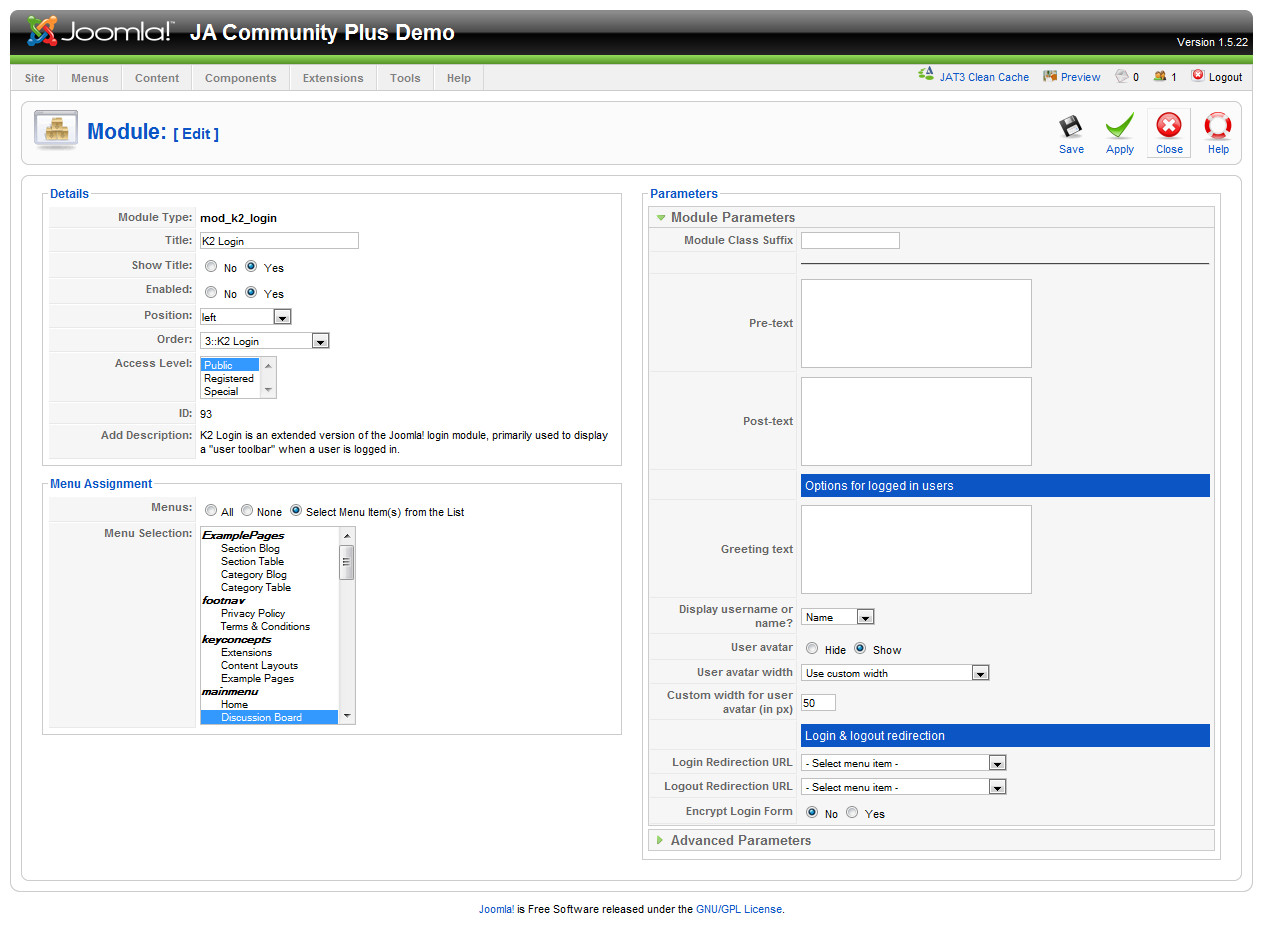
Task: Click the JAT3 Clean Cache icon
Action: tap(926, 76)
